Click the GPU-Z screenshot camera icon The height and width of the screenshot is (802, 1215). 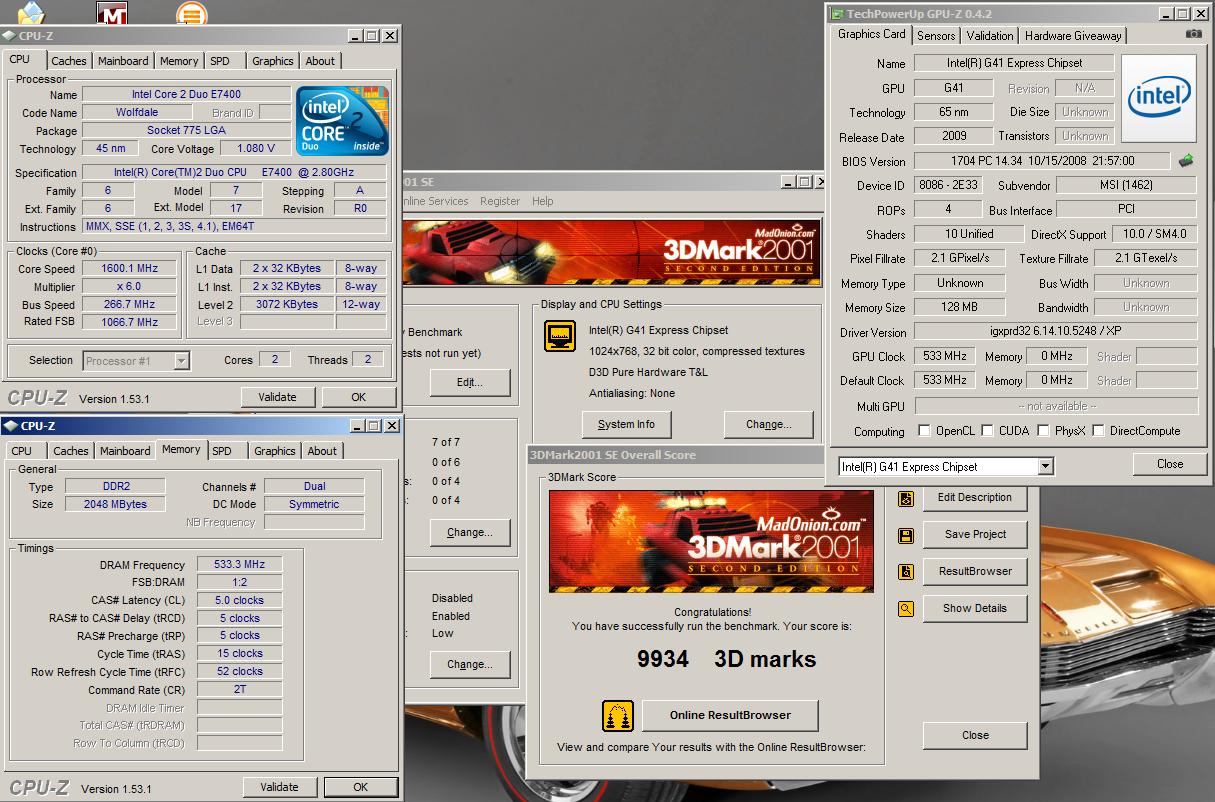[1193, 34]
